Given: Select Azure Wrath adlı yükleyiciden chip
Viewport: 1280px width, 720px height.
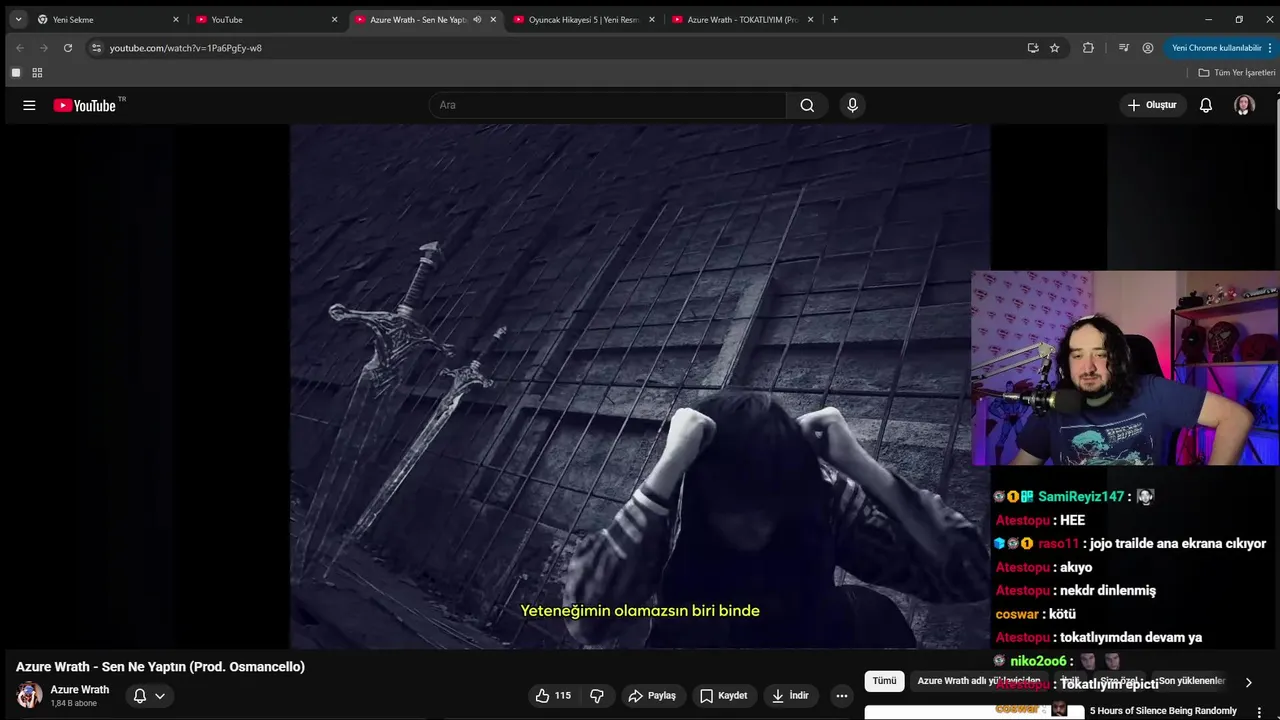Looking at the screenshot, I should coord(979,681).
